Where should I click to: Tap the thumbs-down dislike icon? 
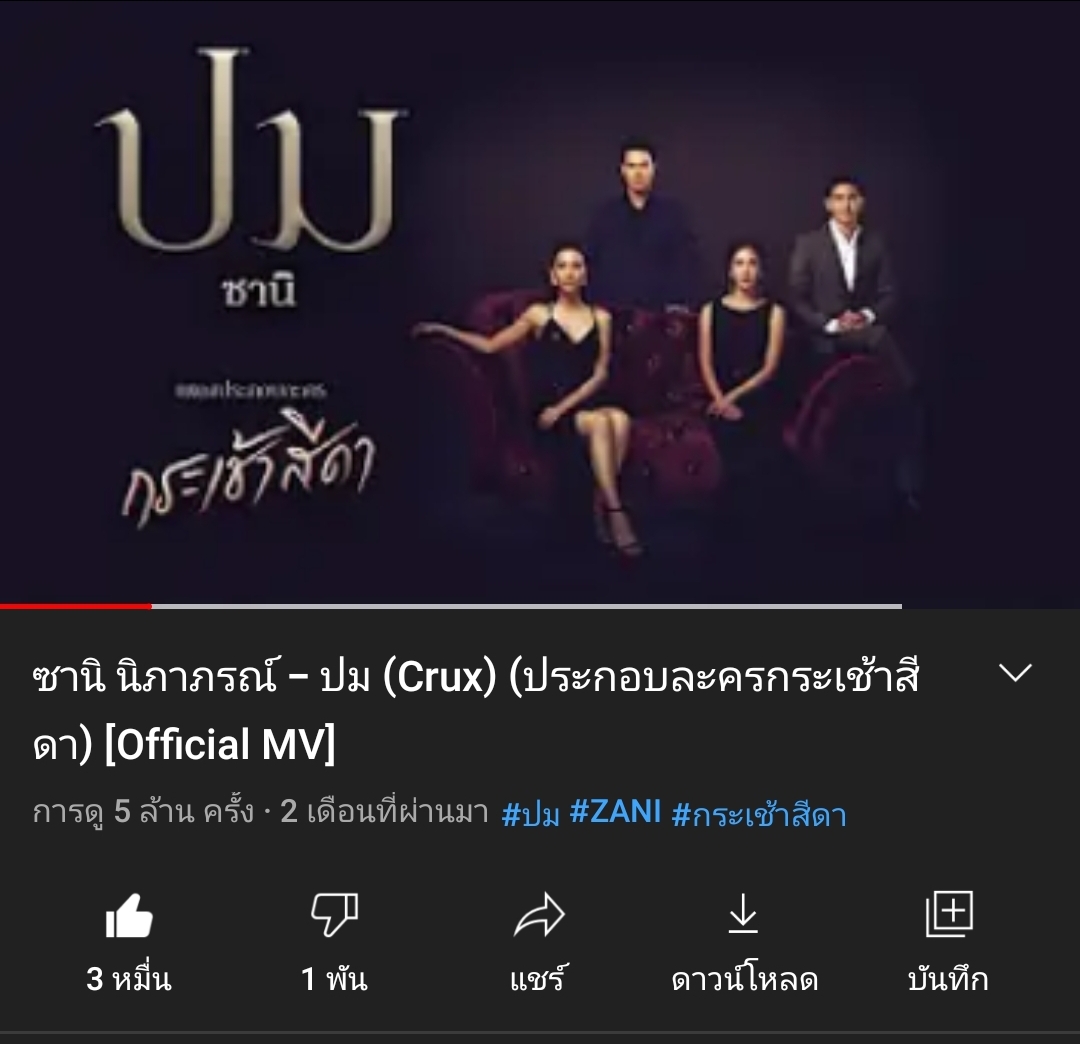click(334, 915)
